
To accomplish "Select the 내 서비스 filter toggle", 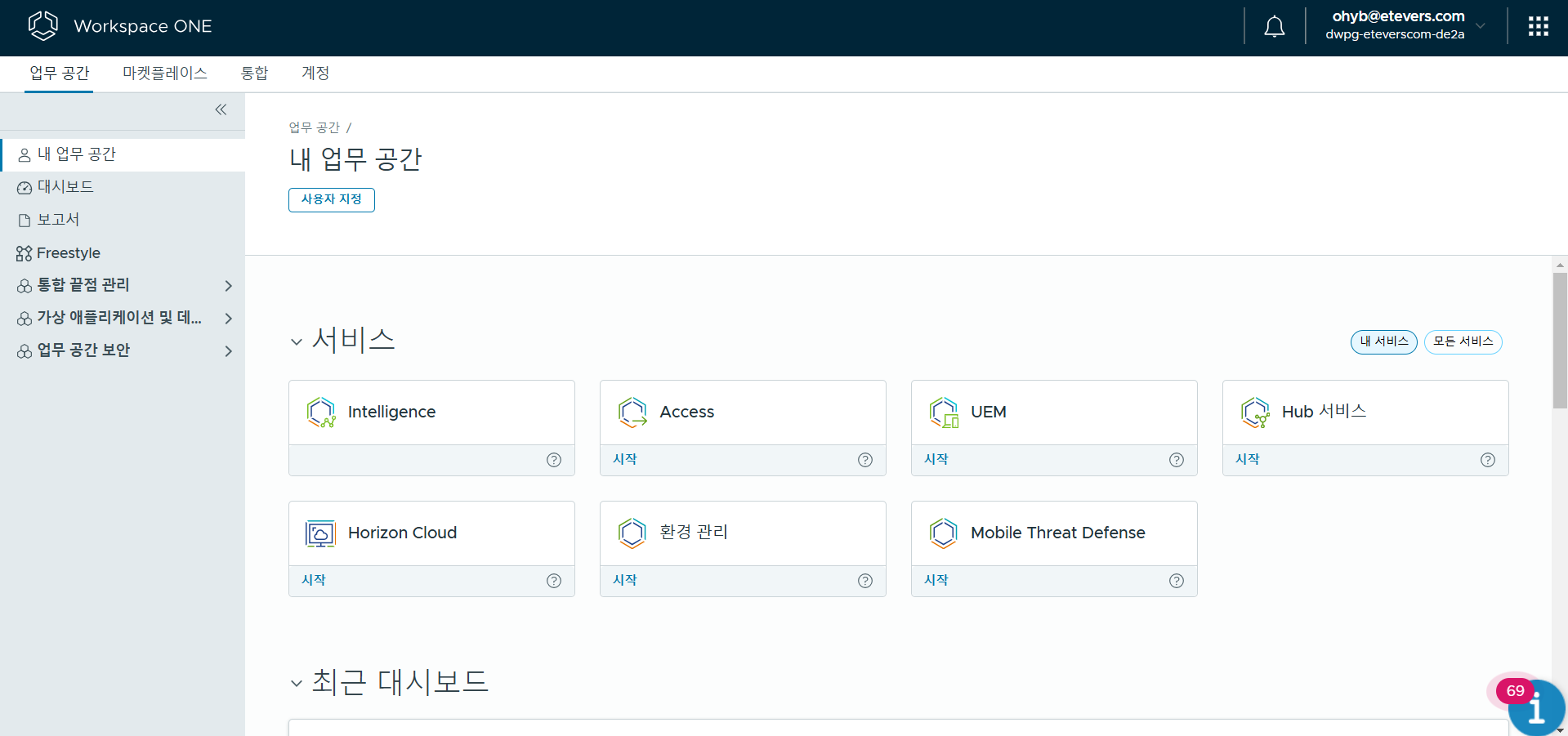I will (1383, 341).
